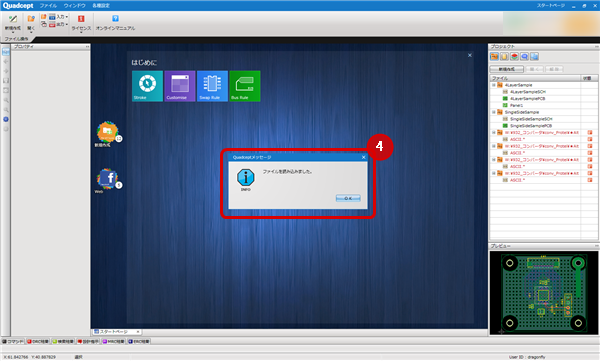Toggle the プロパティ panel pin
Viewport: 600px width, 361px height.
point(87,47)
